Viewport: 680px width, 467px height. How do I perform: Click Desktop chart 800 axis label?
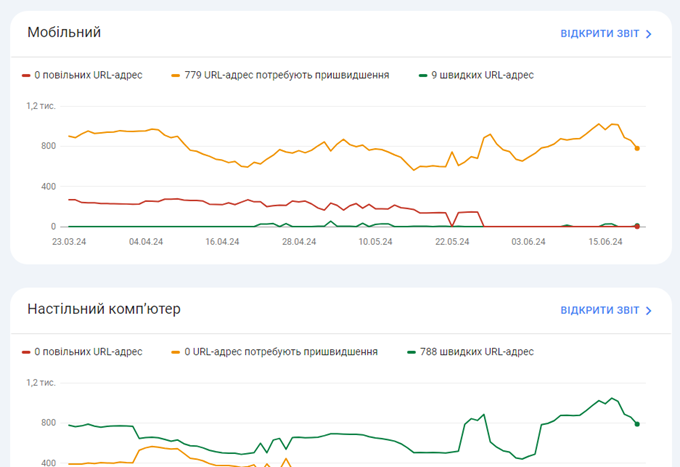click(x=49, y=423)
